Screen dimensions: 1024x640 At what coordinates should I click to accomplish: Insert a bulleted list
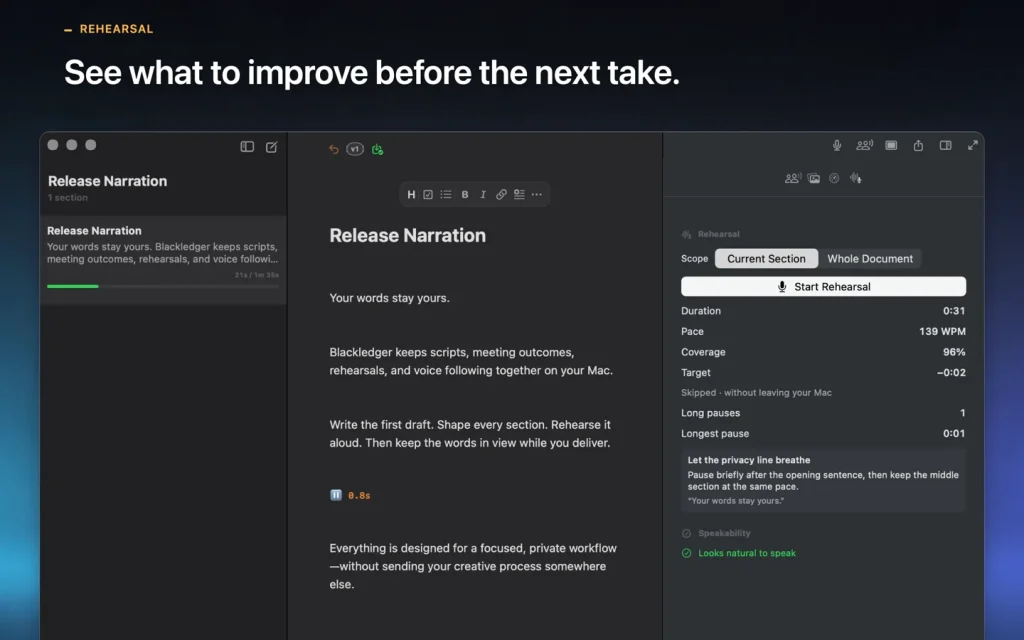446,195
